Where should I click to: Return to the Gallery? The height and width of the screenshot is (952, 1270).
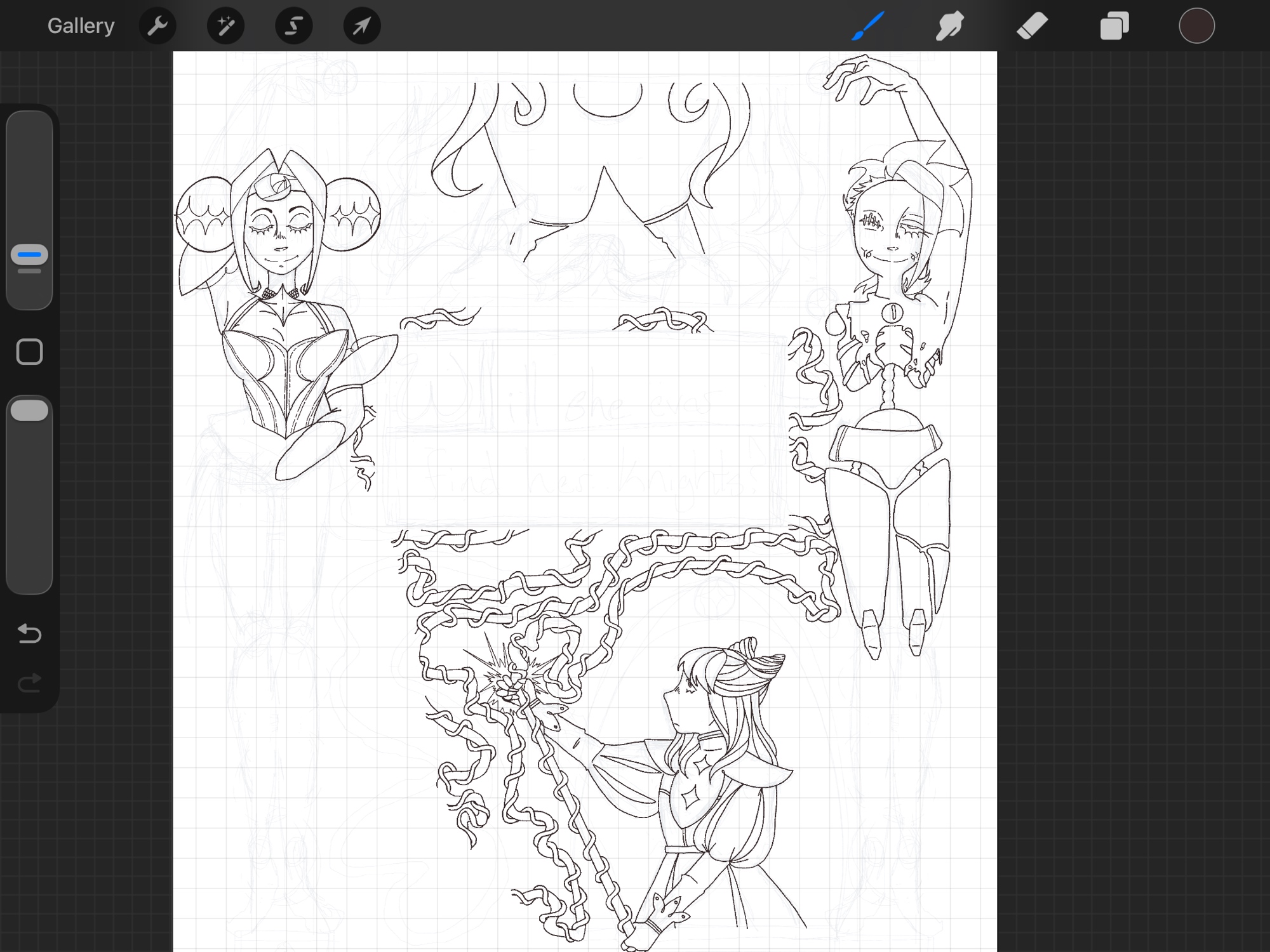(x=81, y=26)
